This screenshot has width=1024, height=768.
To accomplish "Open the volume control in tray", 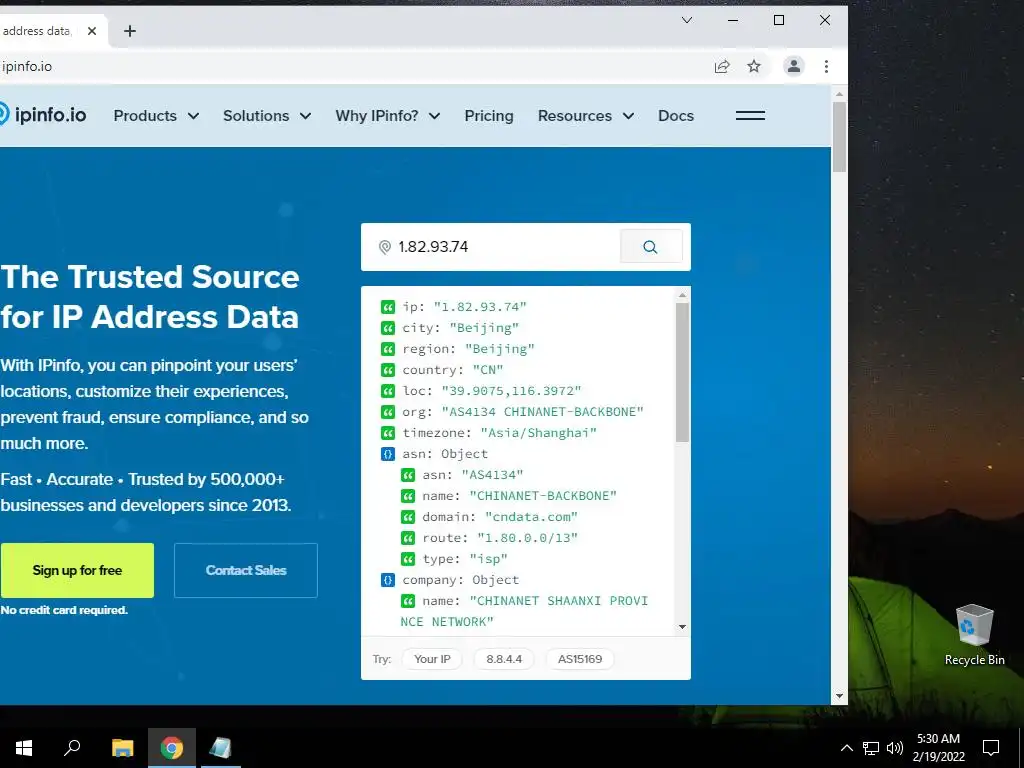I will click(895, 748).
